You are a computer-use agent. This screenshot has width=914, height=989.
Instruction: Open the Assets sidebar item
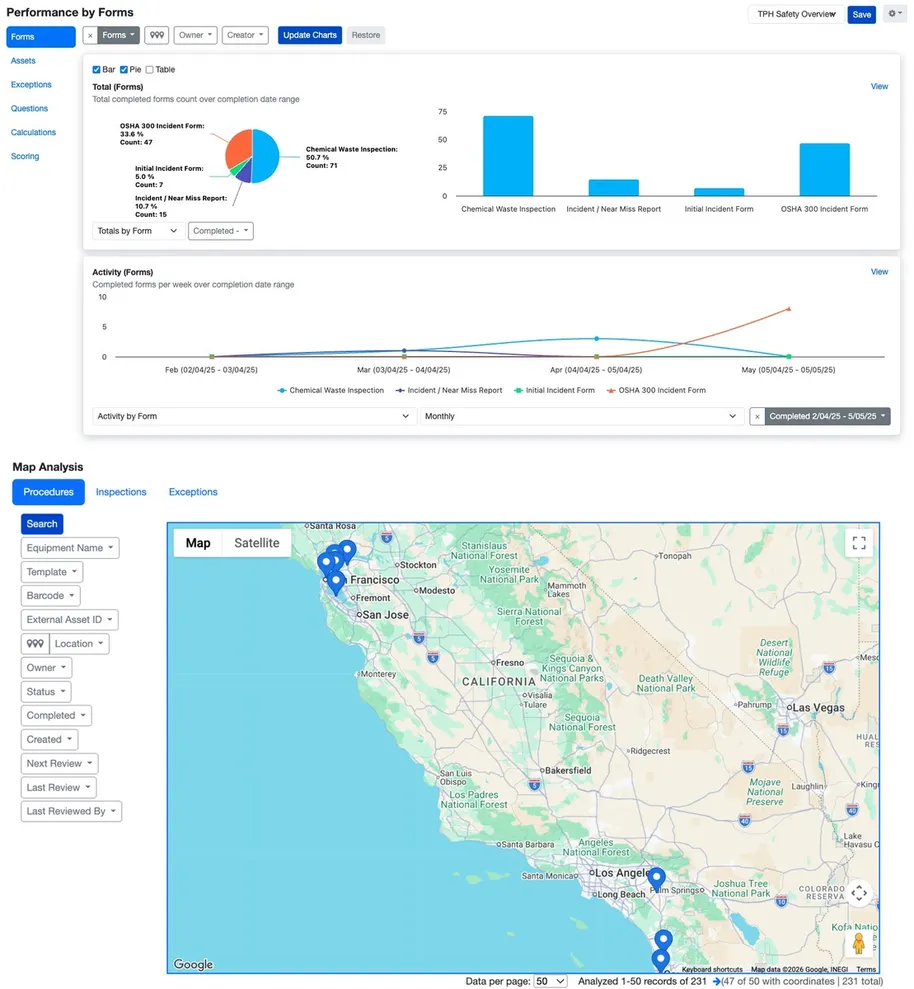tap(23, 61)
